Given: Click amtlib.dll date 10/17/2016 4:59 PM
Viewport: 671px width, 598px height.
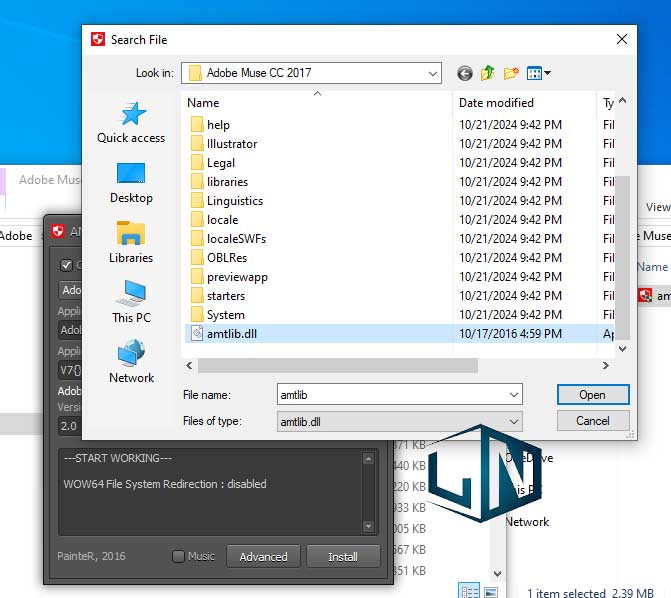Looking at the screenshot, I should (510, 333).
